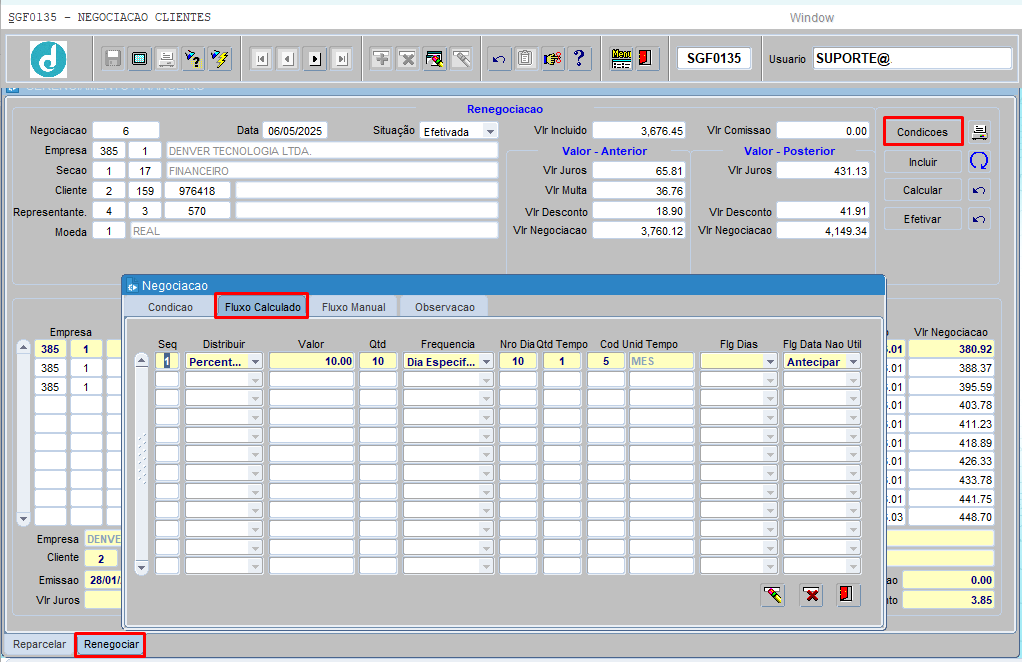Screen dimensions: 1022x662
Task: Click the Valor field showing 10.00
Action: (x=312, y=361)
